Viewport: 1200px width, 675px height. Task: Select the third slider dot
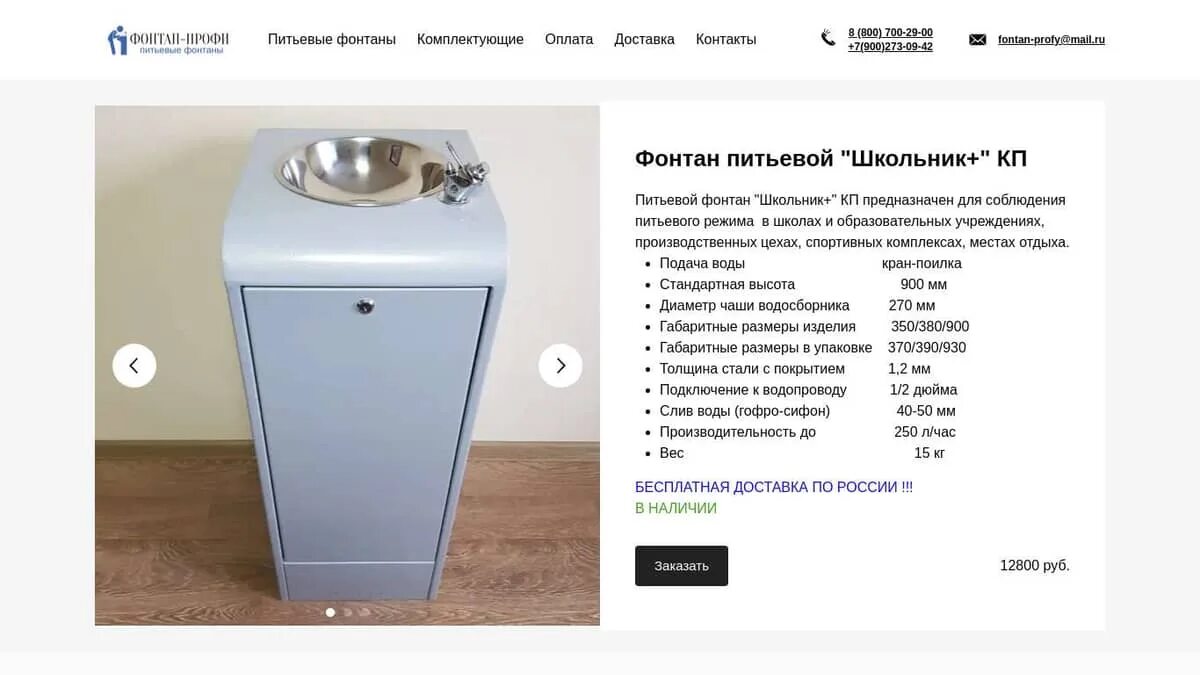tap(365, 612)
